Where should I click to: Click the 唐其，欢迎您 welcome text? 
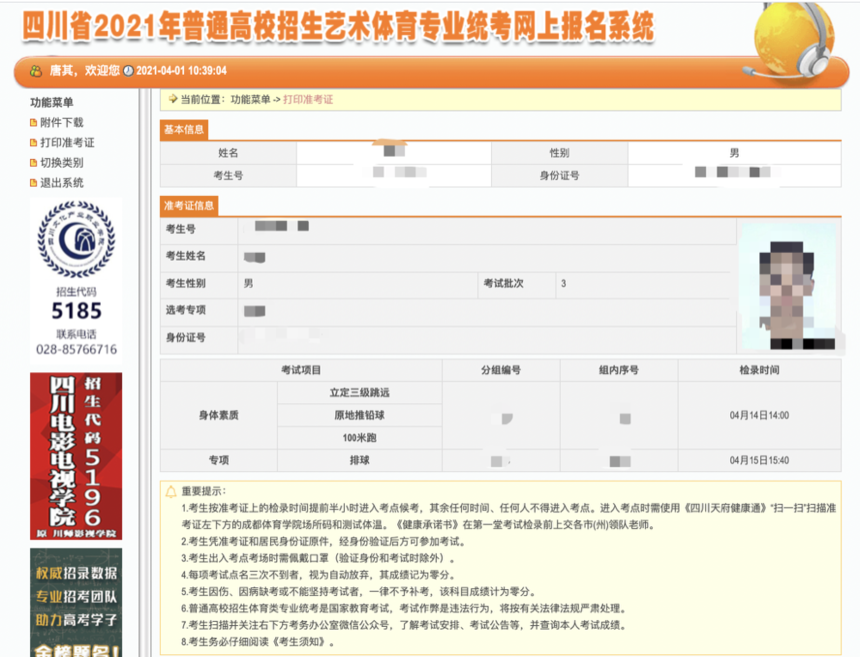[84, 71]
